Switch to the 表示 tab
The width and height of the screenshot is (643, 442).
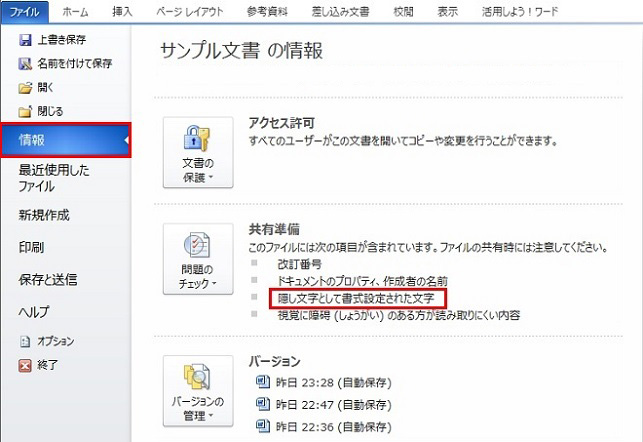click(x=447, y=12)
